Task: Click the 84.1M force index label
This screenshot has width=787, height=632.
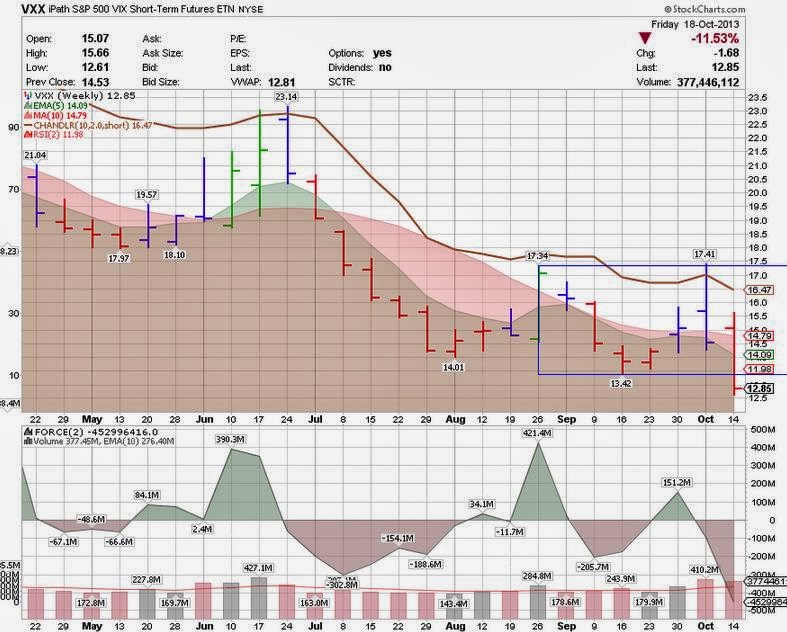Action: [x=147, y=495]
